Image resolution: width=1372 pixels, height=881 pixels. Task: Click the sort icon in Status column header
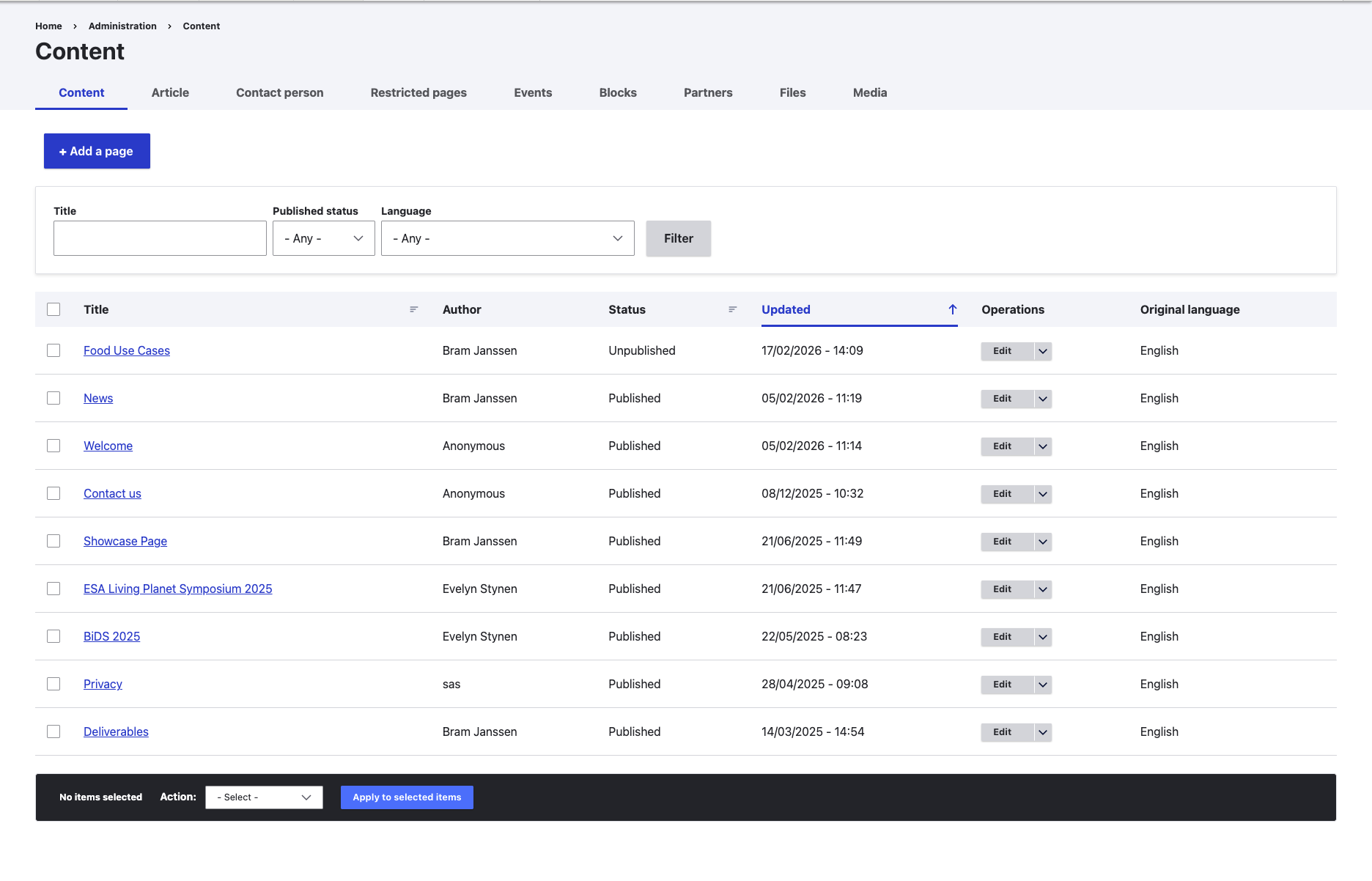732,309
